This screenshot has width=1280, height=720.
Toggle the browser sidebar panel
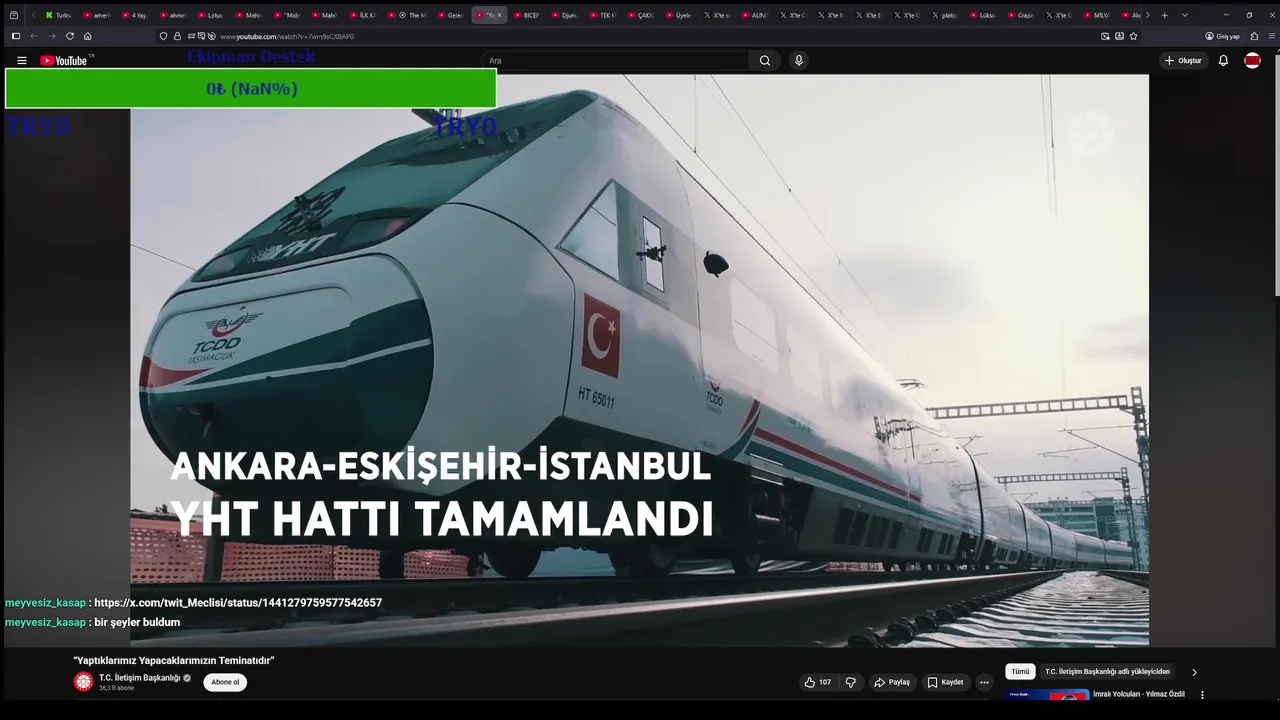[x=15, y=36]
